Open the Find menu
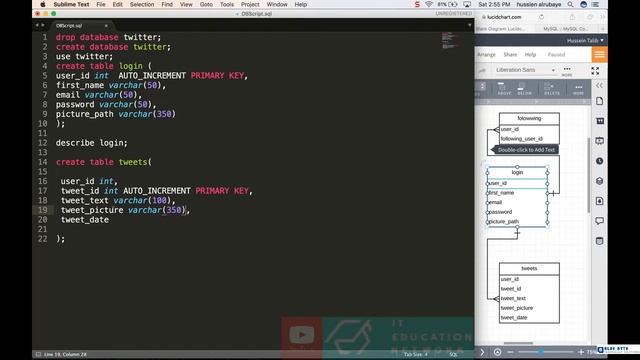640x360 pixels. point(167,4)
